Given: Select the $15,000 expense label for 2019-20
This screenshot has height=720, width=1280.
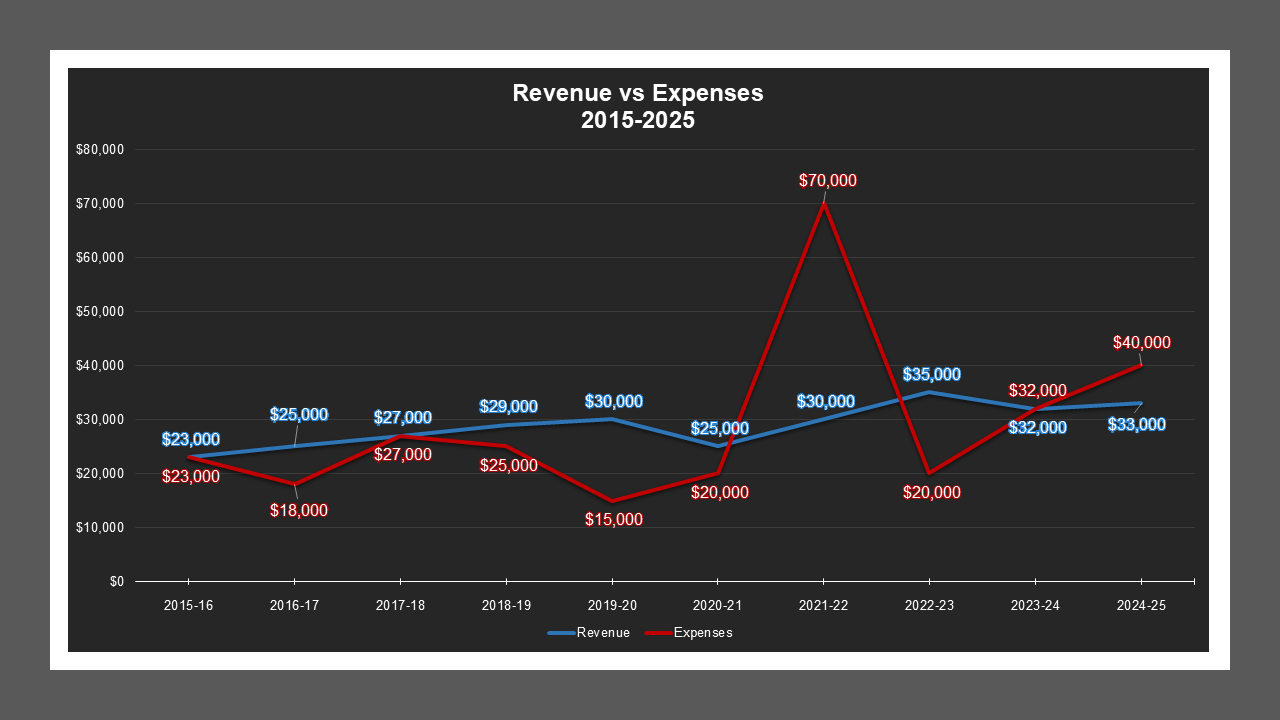Looking at the screenshot, I should [613, 519].
